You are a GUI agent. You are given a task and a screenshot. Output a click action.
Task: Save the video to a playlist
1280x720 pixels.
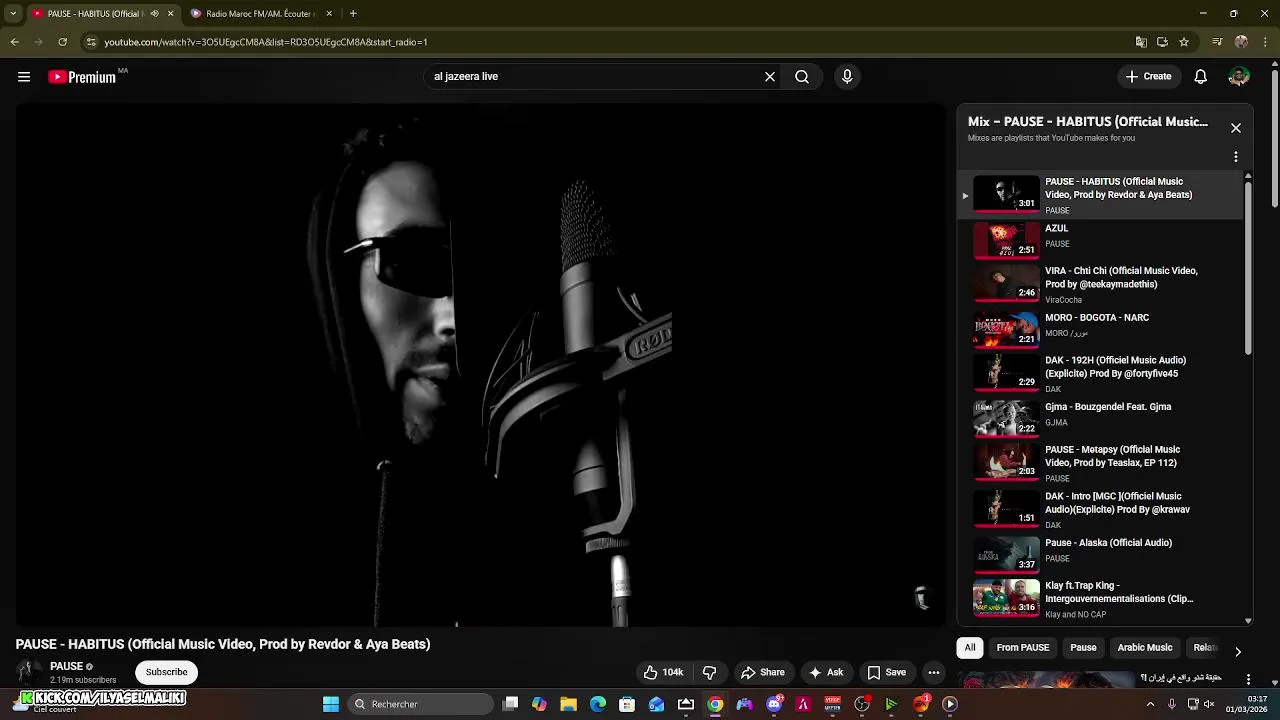coord(886,673)
